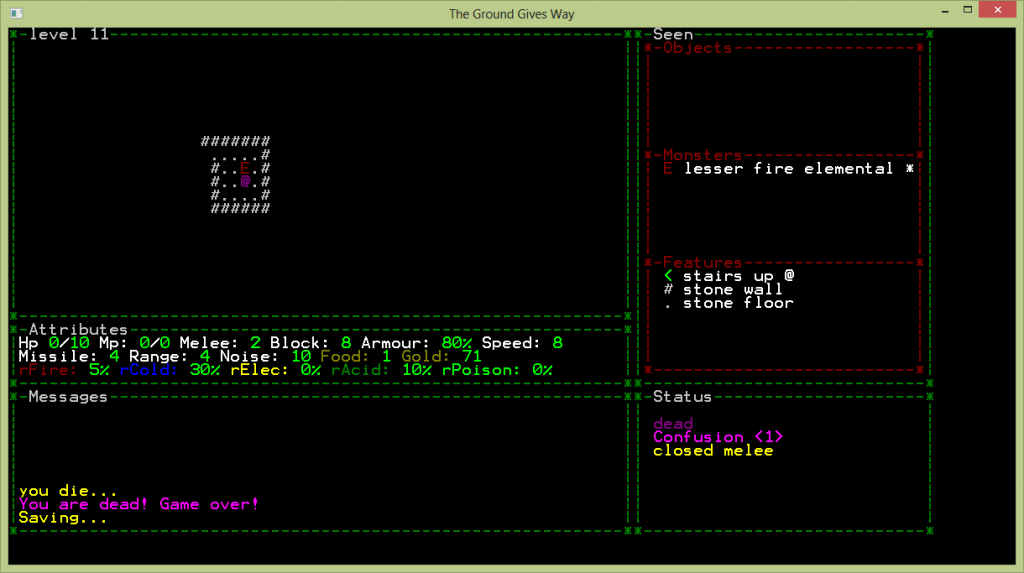This screenshot has width=1024, height=573.
Task: Click the Food: 1 attribute
Action: pyautogui.click(x=356, y=357)
